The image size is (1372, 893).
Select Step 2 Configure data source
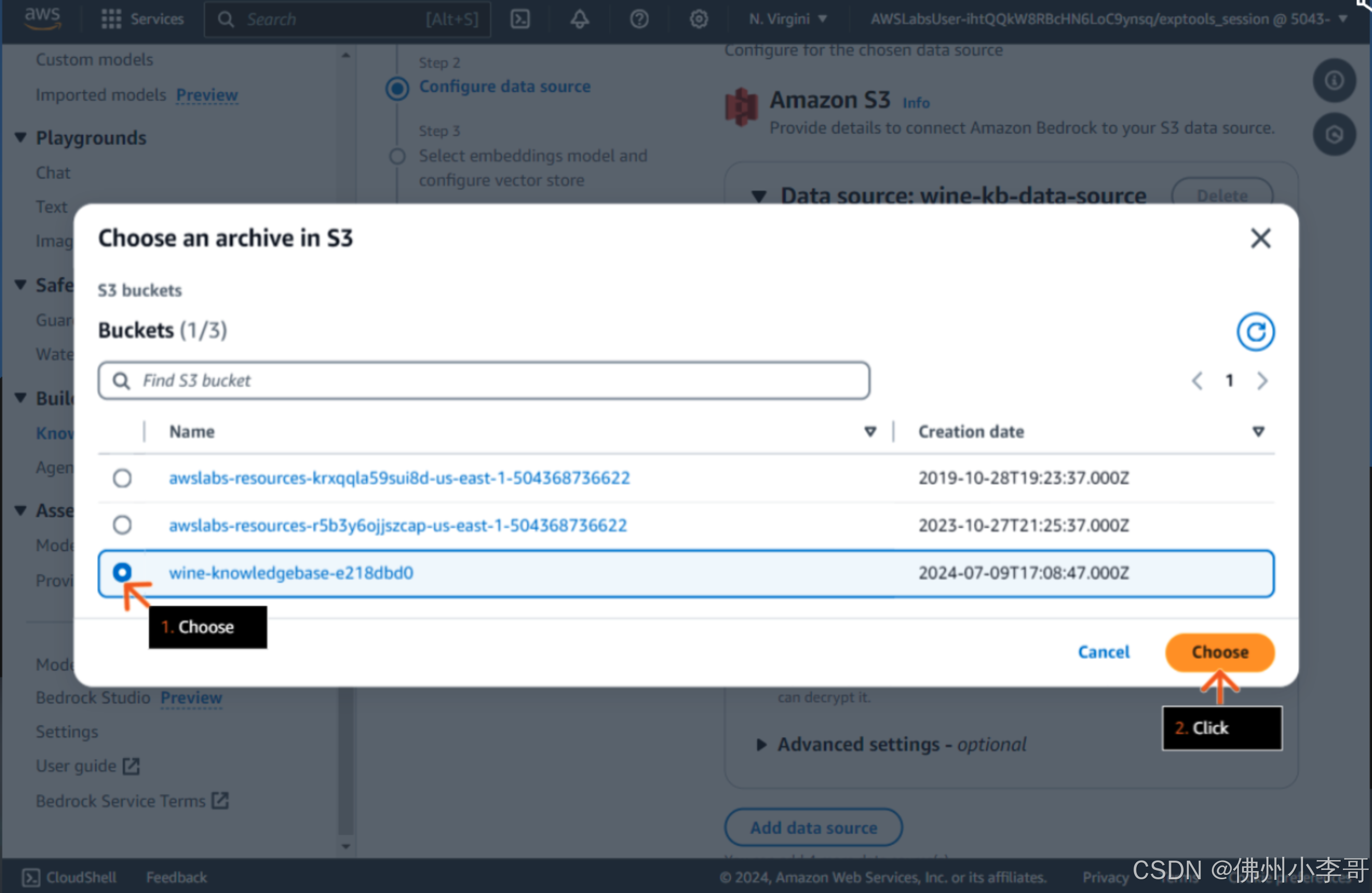tap(505, 87)
